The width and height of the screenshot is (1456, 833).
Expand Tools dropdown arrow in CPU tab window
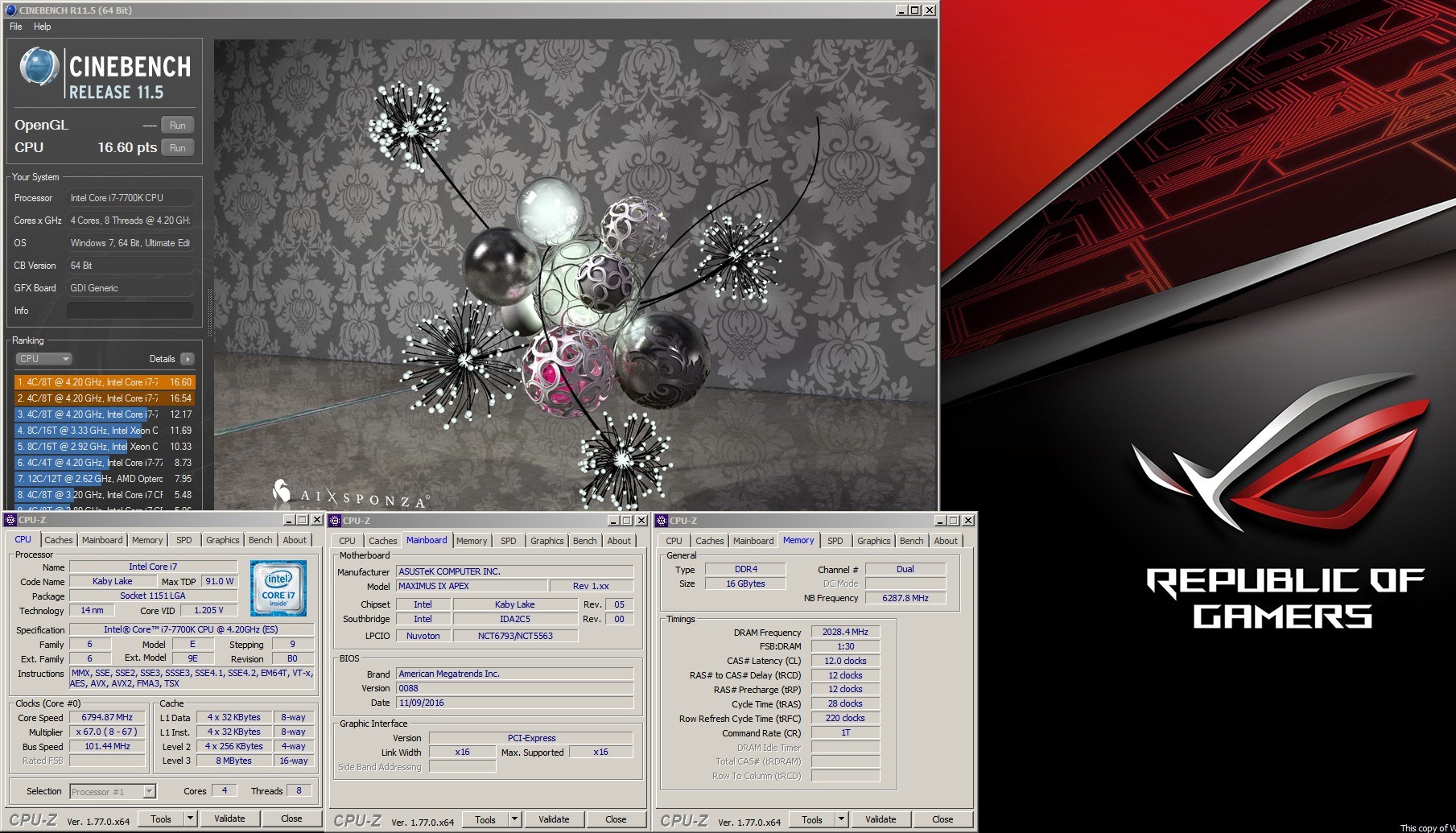(191, 819)
